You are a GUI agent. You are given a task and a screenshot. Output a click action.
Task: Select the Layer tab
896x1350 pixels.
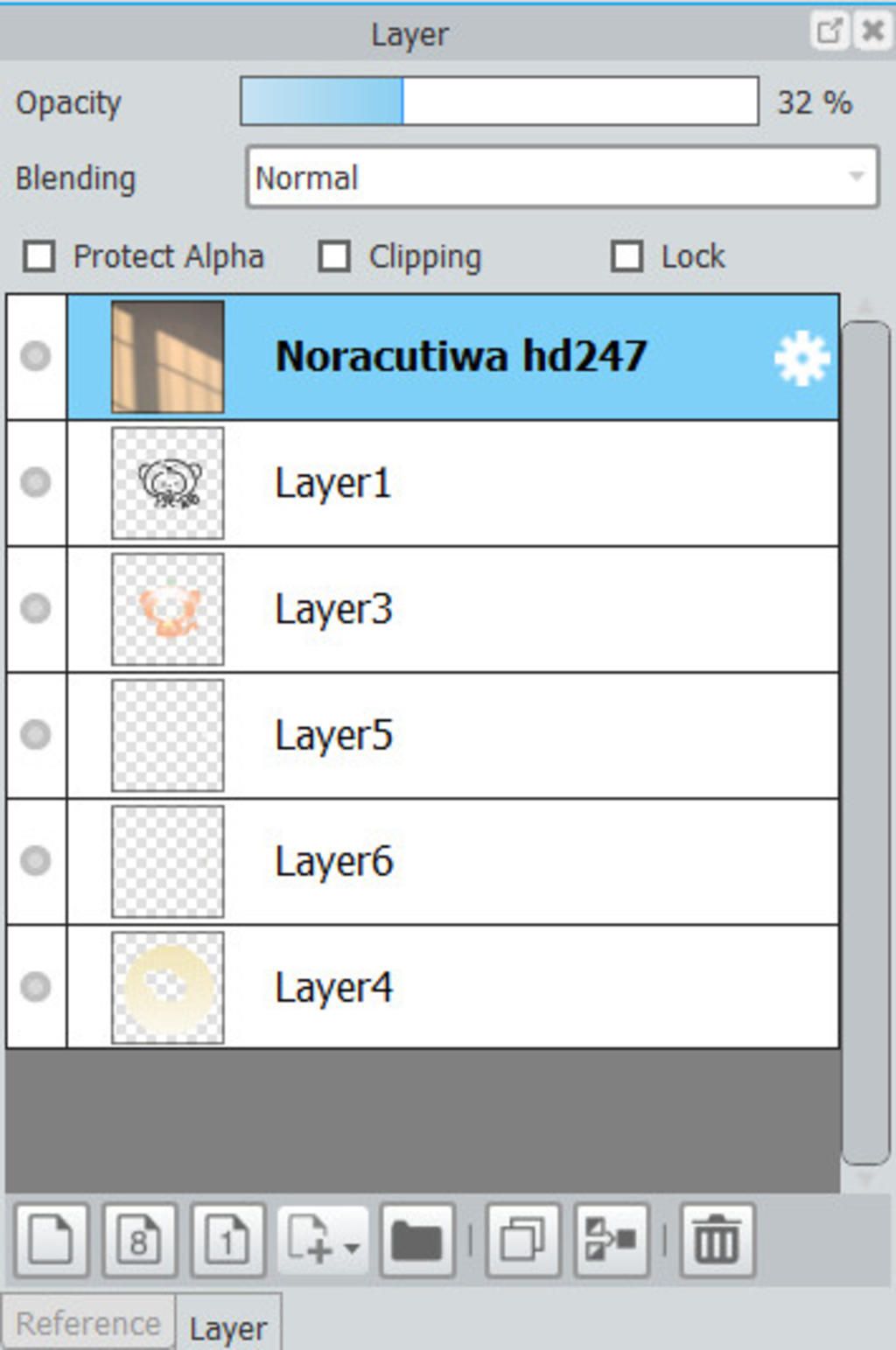227,1328
